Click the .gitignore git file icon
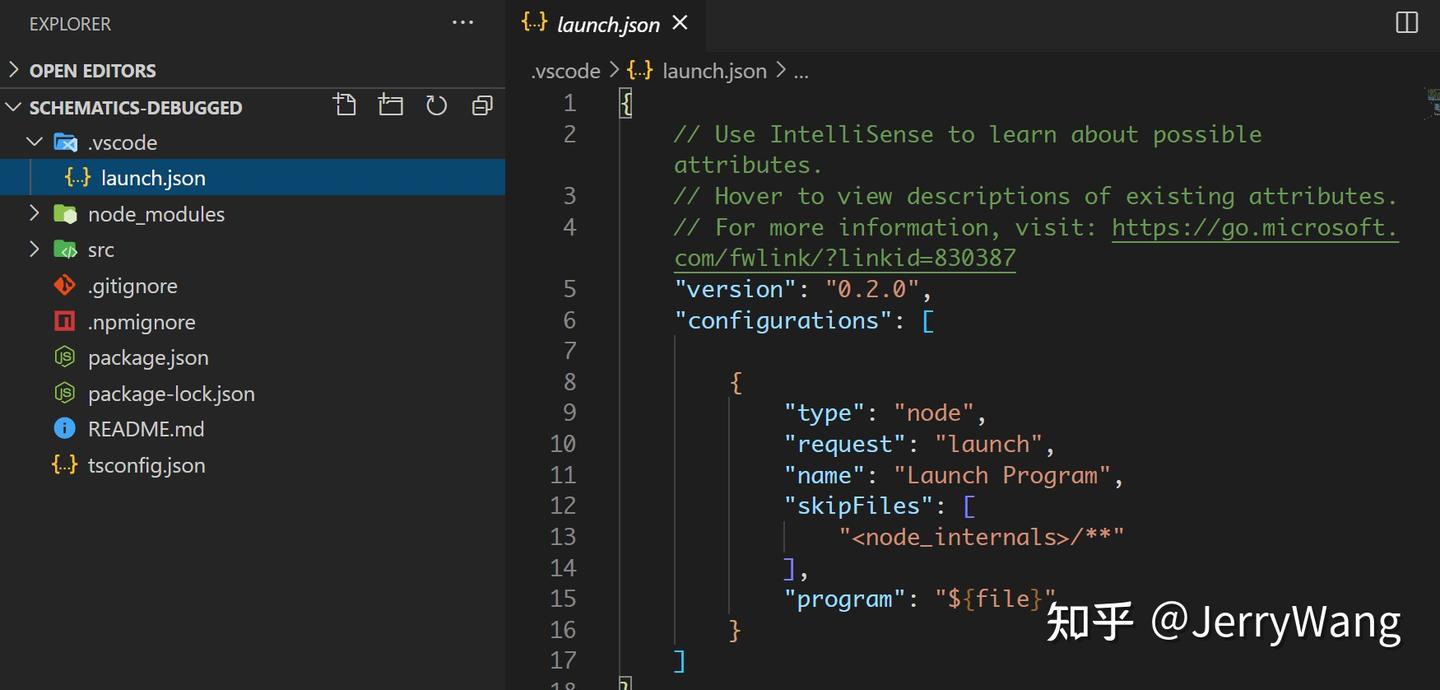The height and width of the screenshot is (690, 1440). [x=65, y=286]
